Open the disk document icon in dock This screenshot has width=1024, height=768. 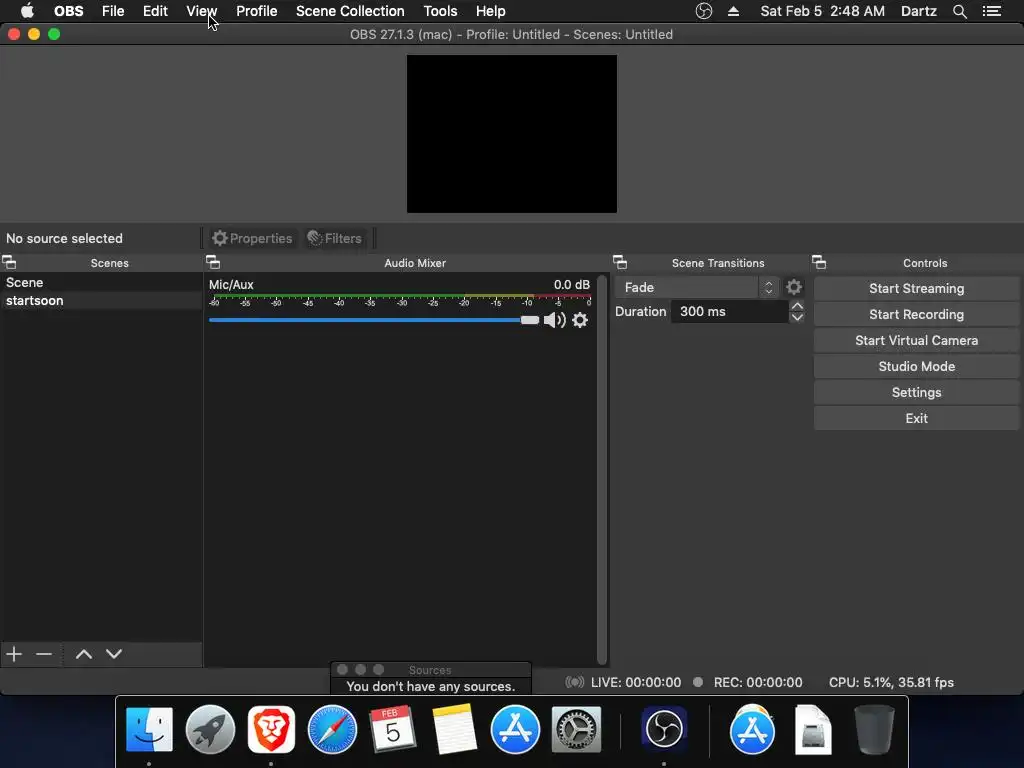(812, 729)
